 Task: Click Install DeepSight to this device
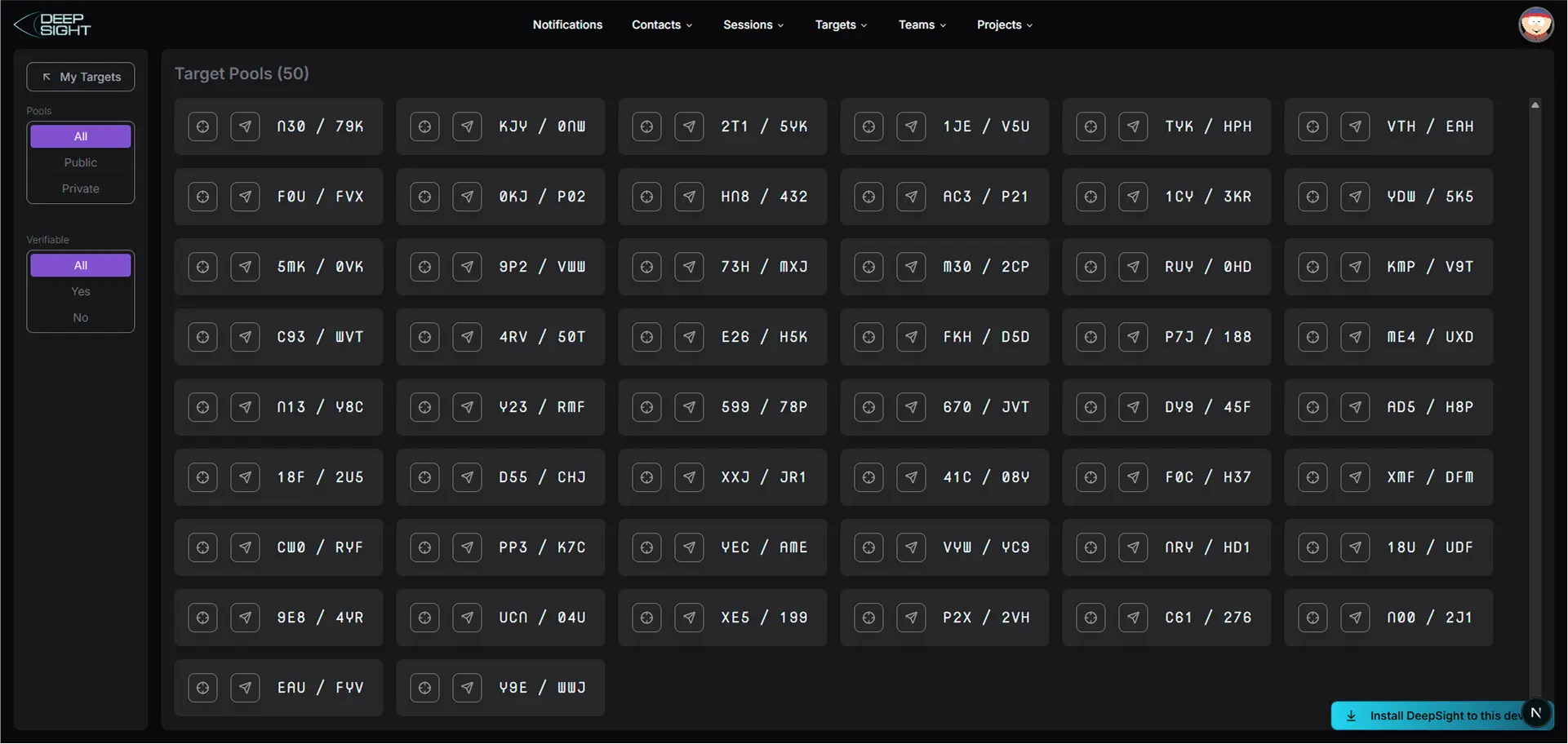(1428, 715)
